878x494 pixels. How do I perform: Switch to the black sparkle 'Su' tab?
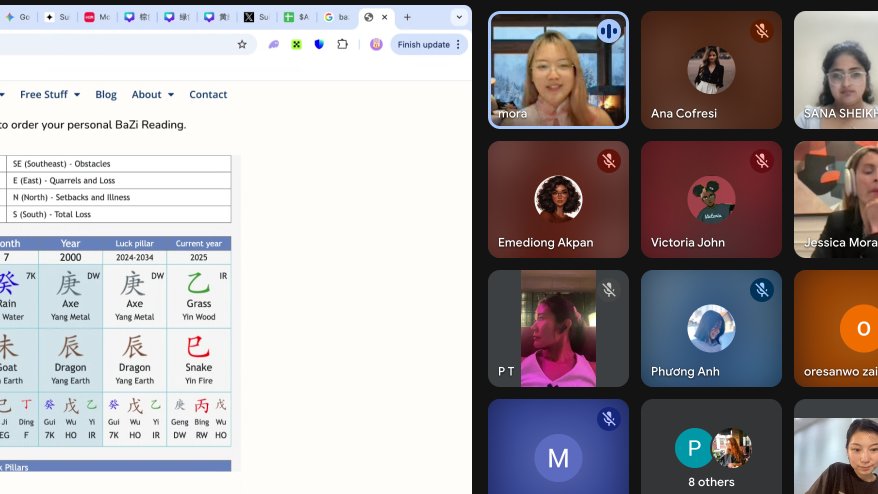point(58,17)
